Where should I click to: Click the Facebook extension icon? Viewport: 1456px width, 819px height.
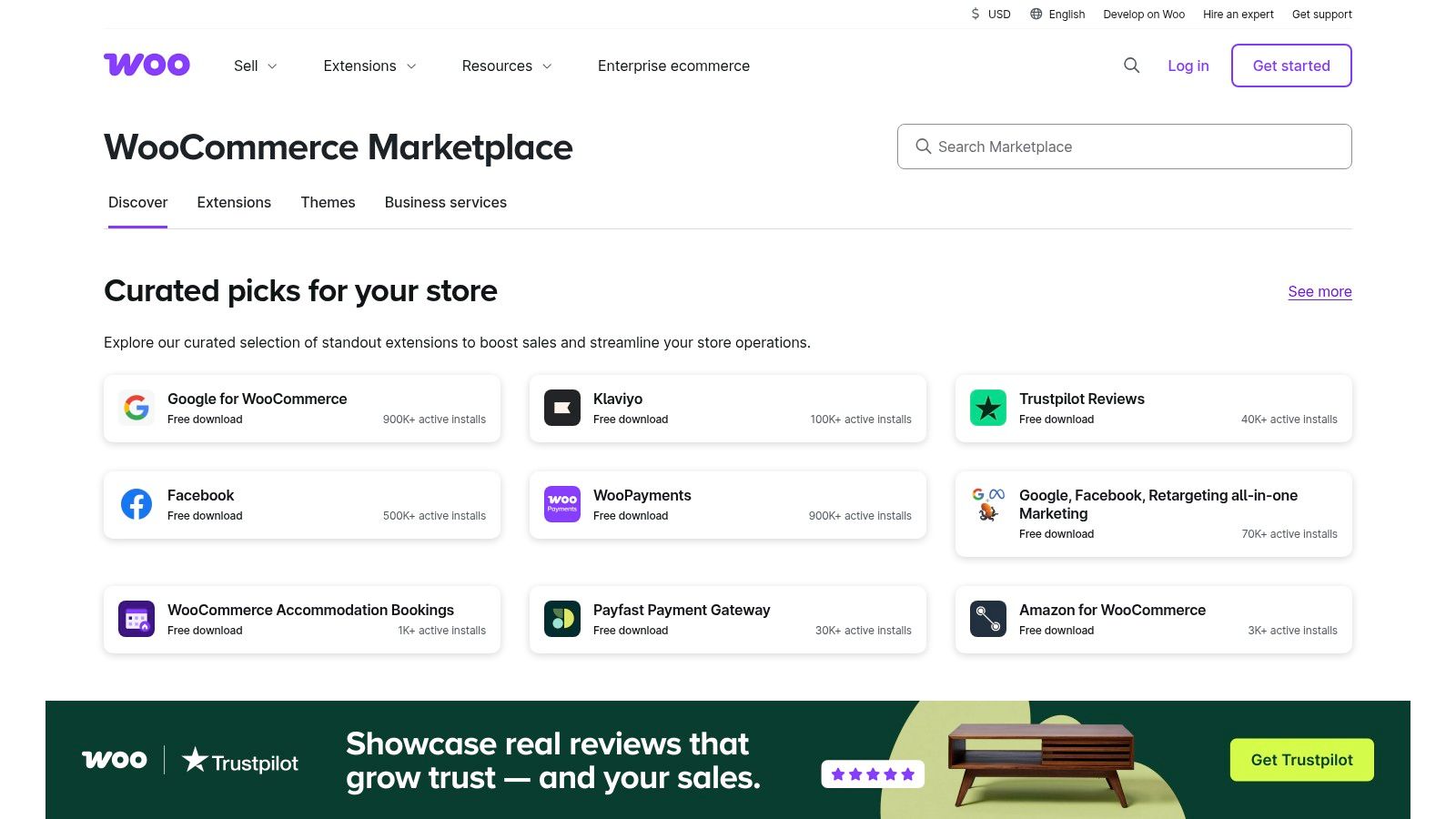[x=136, y=504]
